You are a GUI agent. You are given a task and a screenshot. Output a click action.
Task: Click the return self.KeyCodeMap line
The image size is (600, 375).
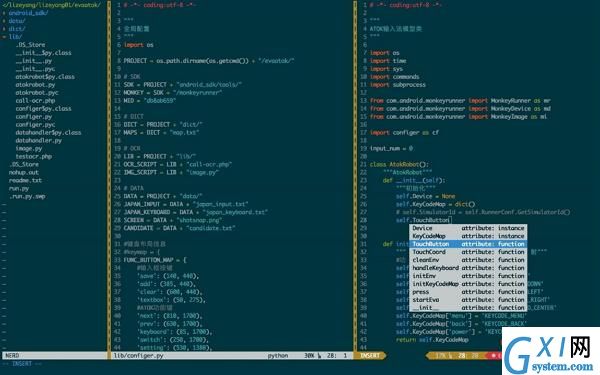(x=432, y=340)
